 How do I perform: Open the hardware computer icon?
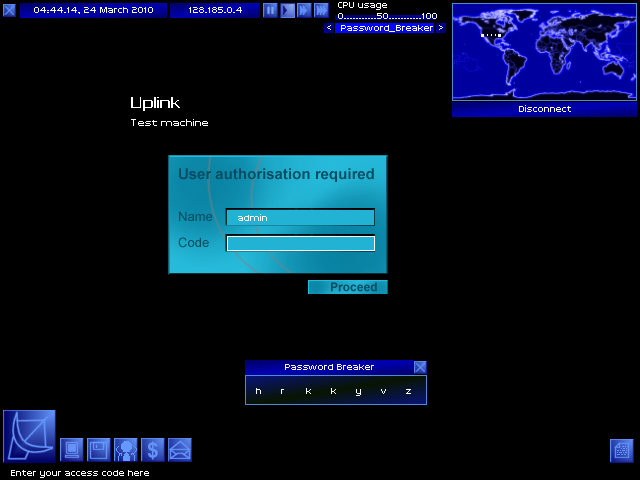pyautogui.click(x=72, y=450)
